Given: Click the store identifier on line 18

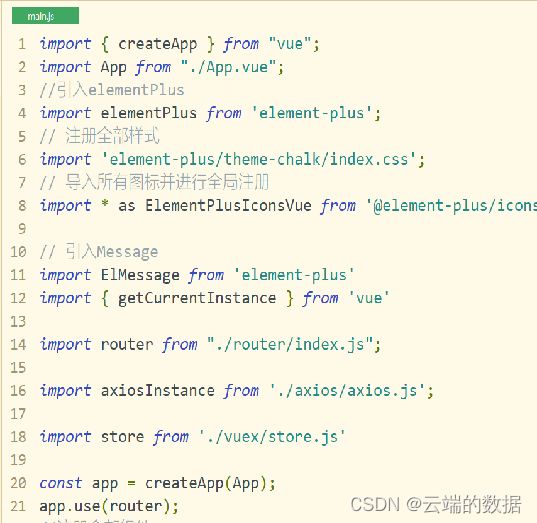Looking at the screenshot, I should tap(122, 437).
